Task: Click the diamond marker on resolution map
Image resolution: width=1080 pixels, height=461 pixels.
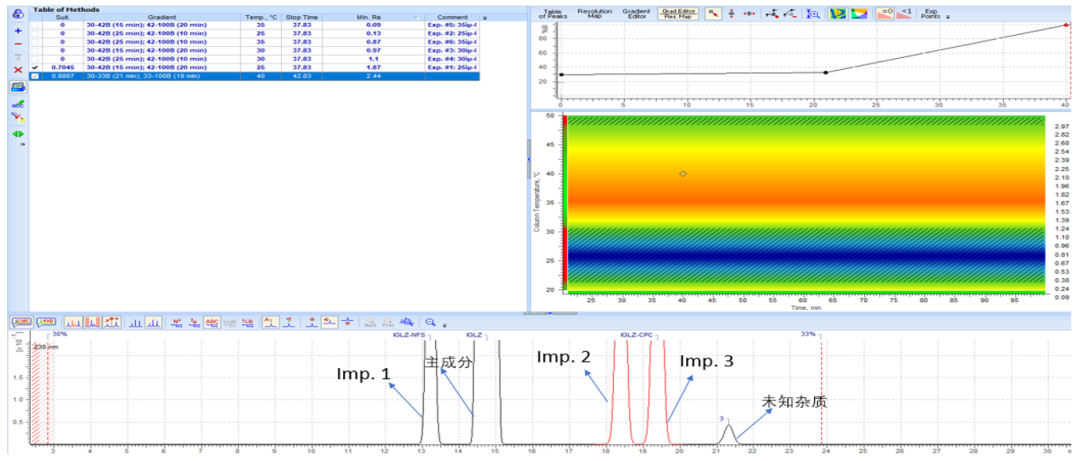Action: pos(683,174)
